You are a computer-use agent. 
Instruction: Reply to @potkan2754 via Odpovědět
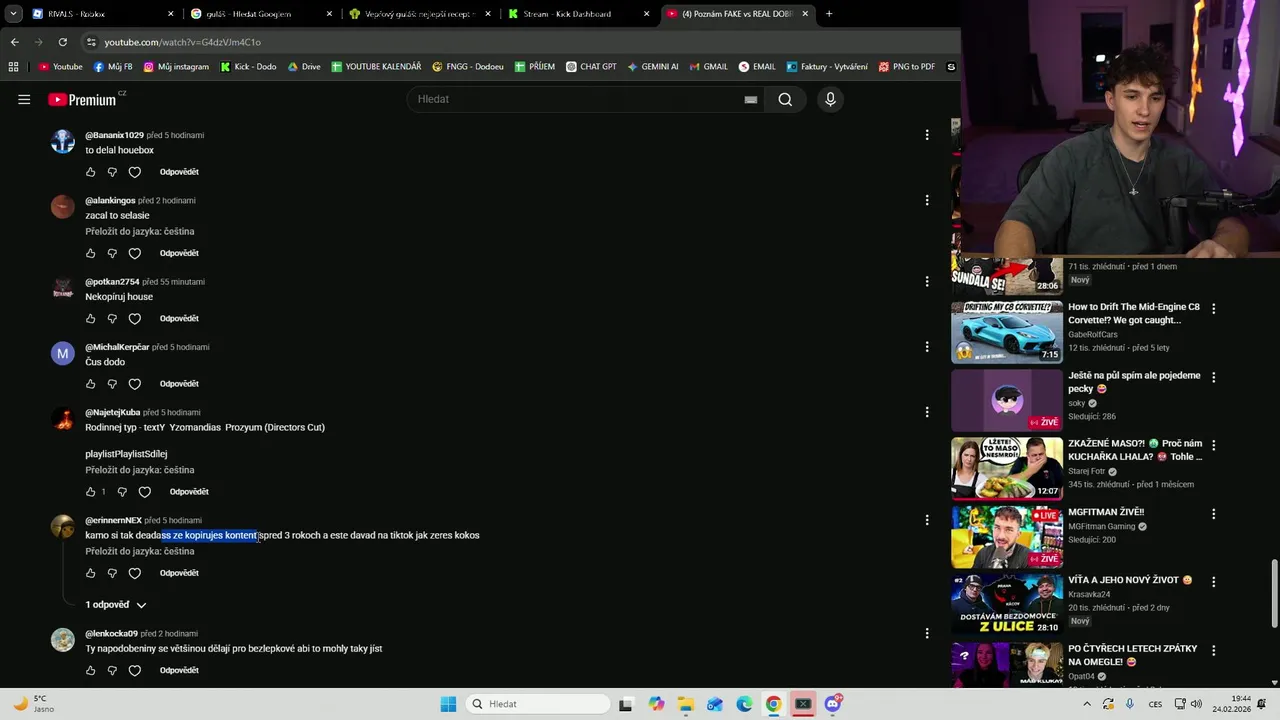pyautogui.click(x=179, y=318)
